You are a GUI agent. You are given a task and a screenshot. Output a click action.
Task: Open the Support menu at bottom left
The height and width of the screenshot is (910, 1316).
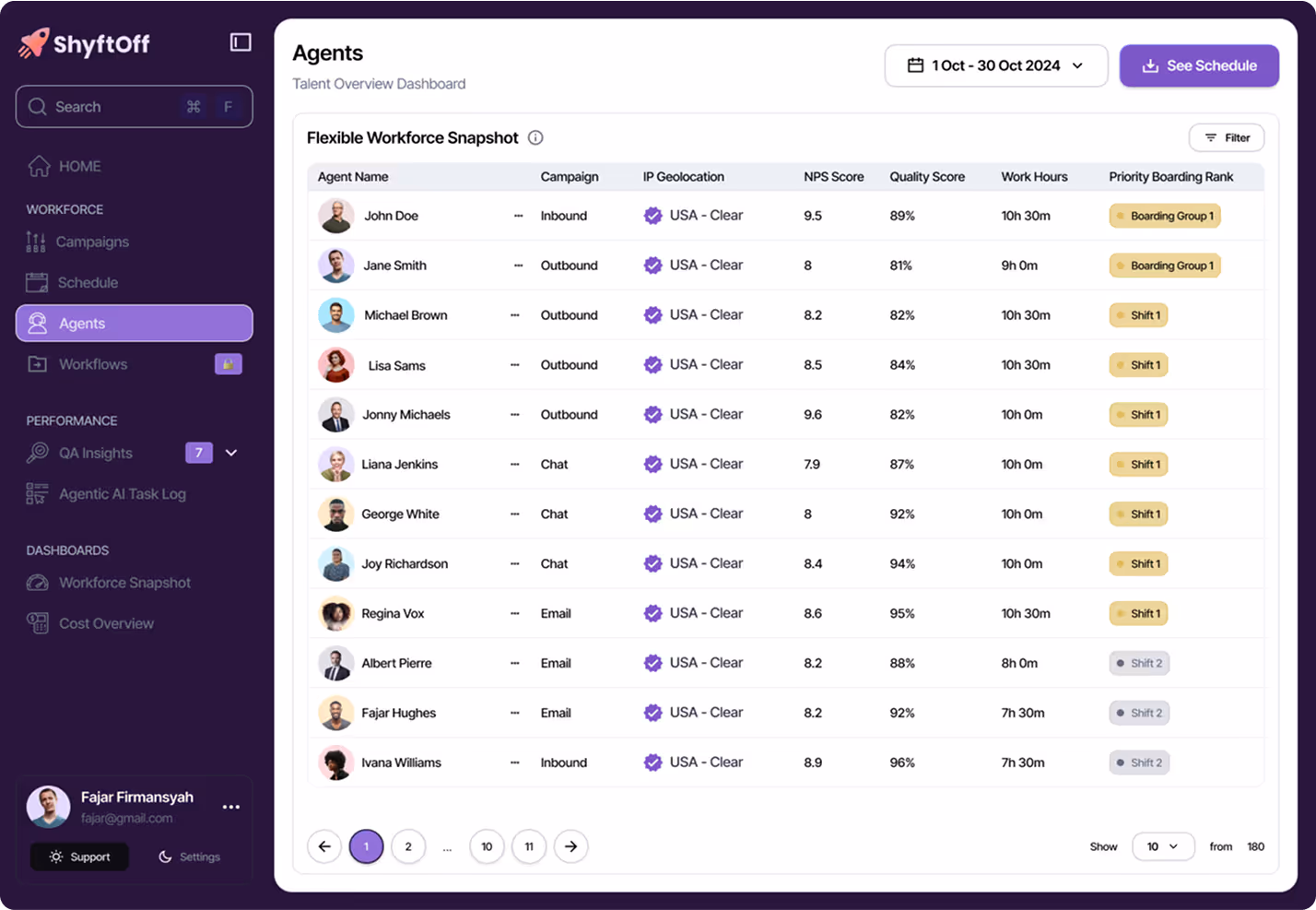tap(79, 857)
